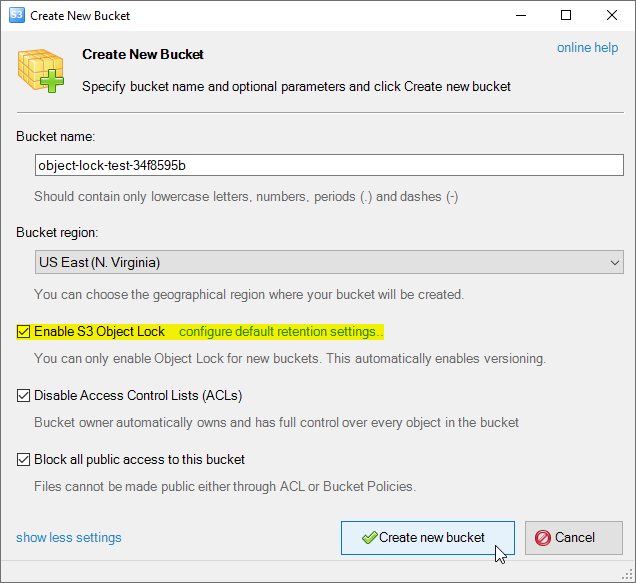Click show less settings link

(x=69, y=537)
